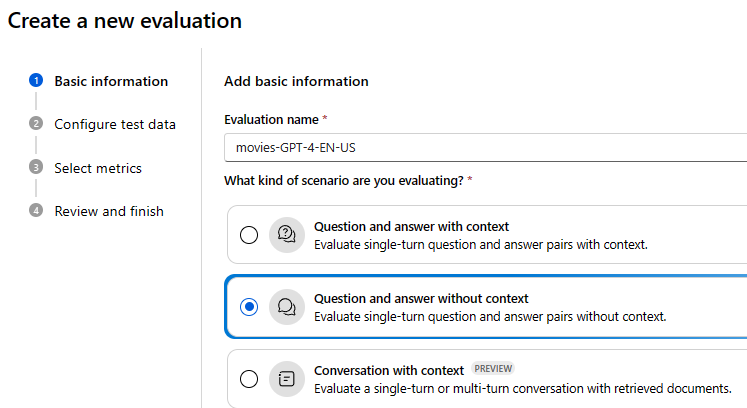This screenshot has width=747, height=408.
Task: Select the Question and answer with context radio
Action: pos(249,235)
